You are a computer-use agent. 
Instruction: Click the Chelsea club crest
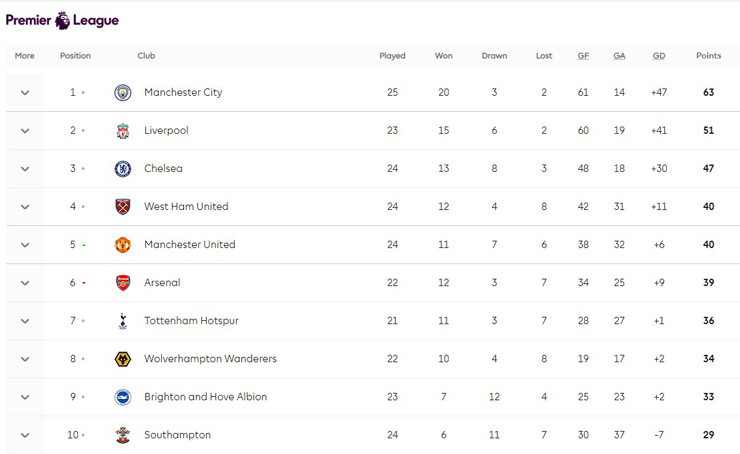click(123, 169)
